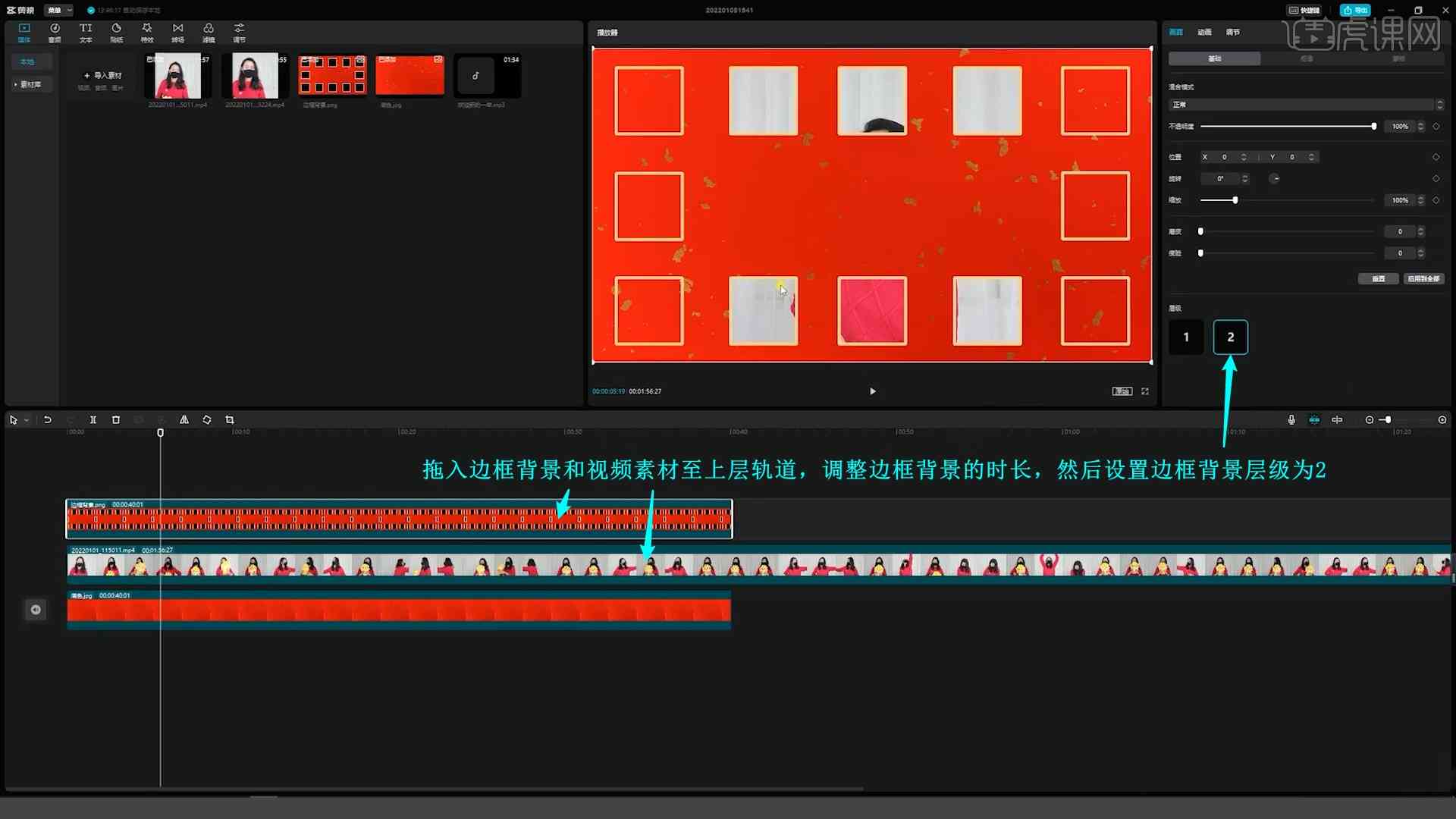The image size is (1456, 819).
Task: Click the 重置 reset button
Action: (x=1378, y=278)
